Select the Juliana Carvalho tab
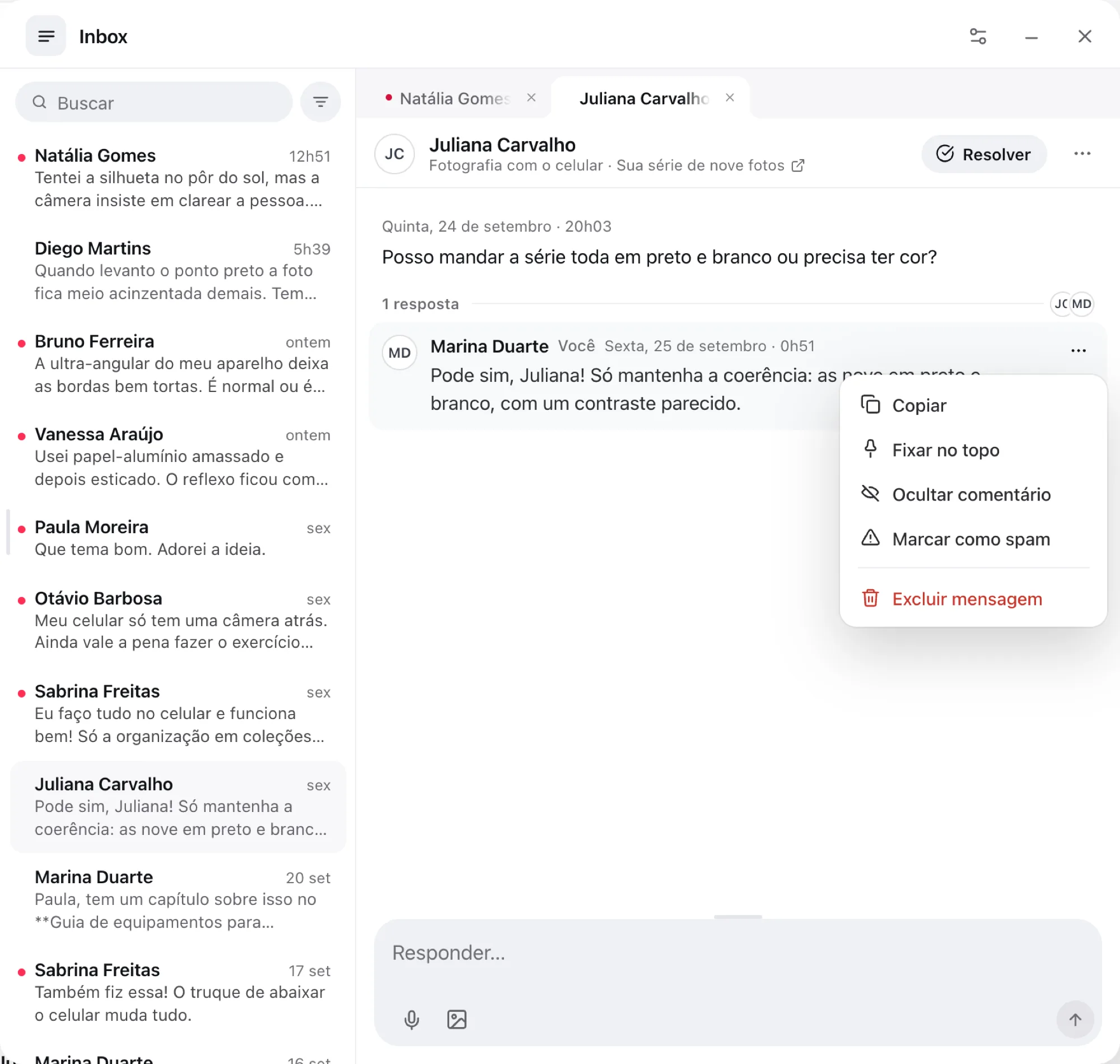 point(643,98)
